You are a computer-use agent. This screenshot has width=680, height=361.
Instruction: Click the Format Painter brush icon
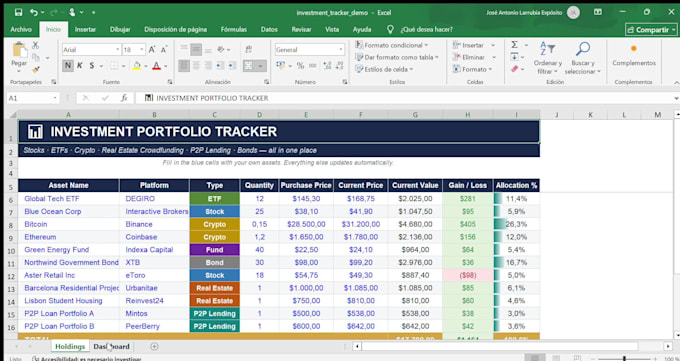click(36, 69)
